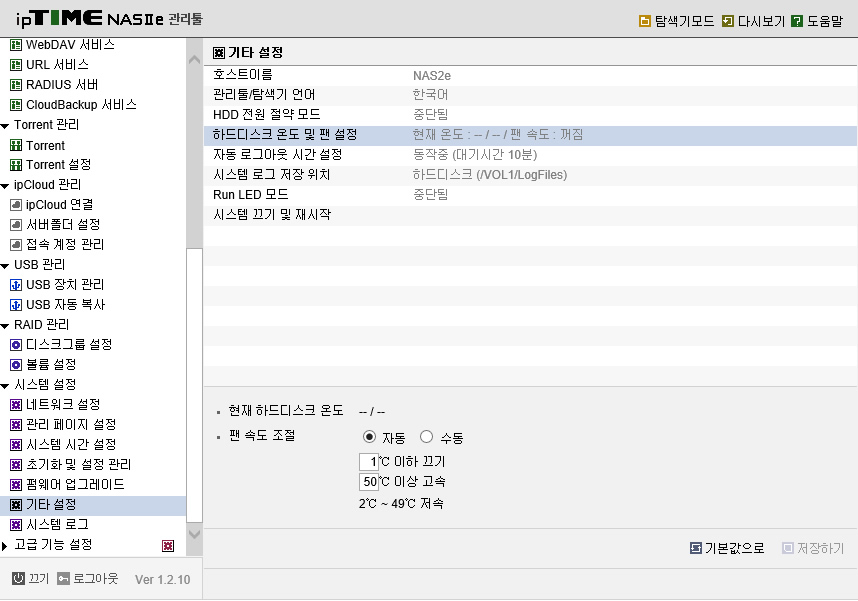Click the 로그아웃 key icon
Viewport: 858px width, 601px height.
pyautogui.click(x=63, y=579)
